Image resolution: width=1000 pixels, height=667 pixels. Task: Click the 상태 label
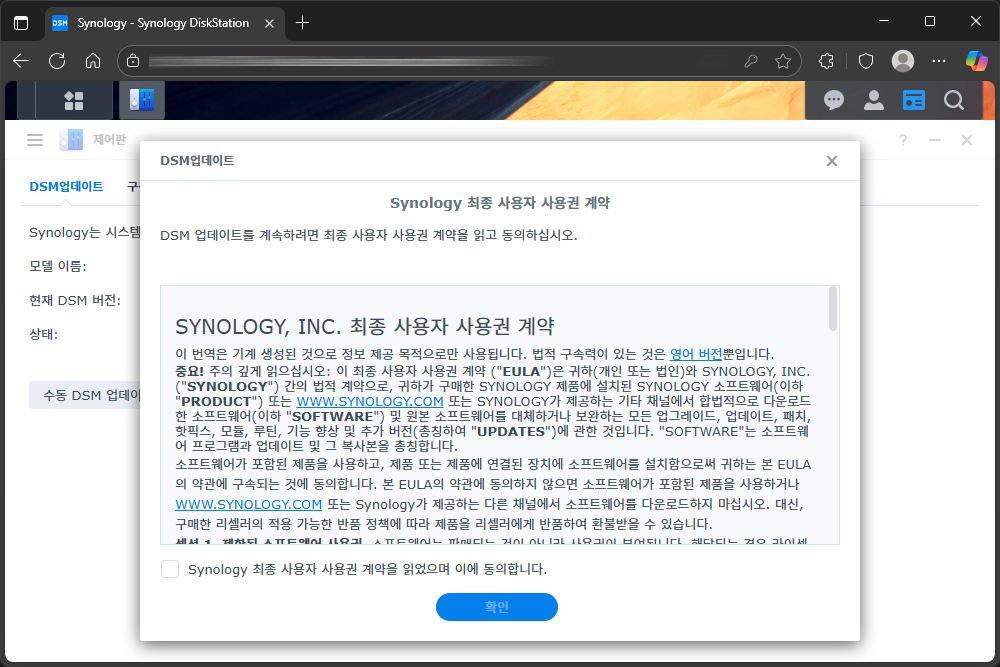(43, 334)
